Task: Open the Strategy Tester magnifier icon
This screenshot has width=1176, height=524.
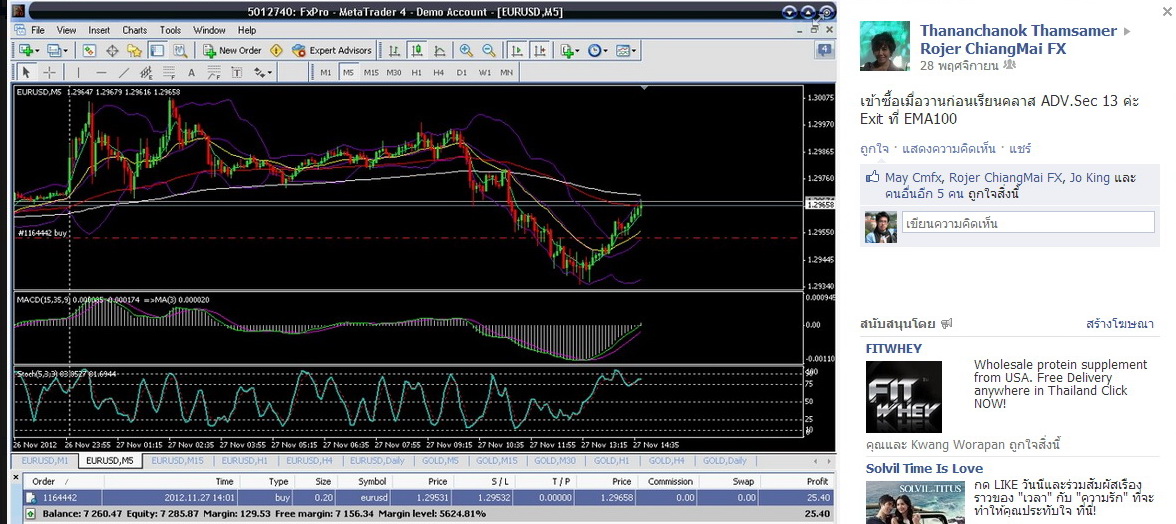Action: [x=180, y=51]
